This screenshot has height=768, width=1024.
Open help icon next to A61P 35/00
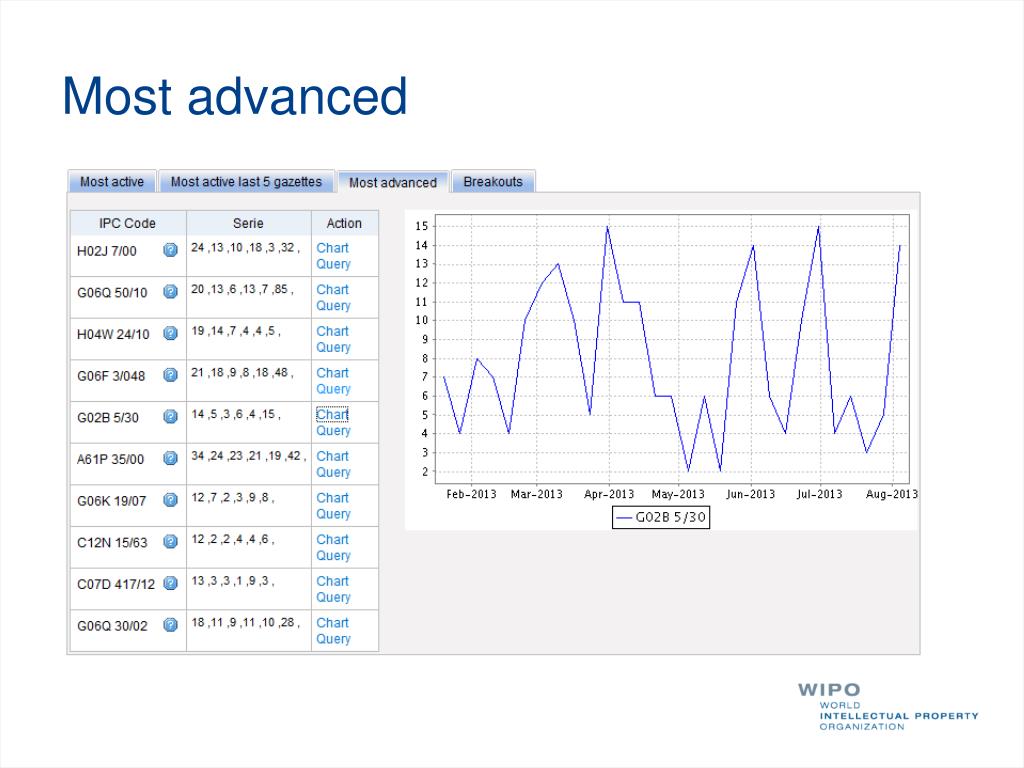pos(170,458)
